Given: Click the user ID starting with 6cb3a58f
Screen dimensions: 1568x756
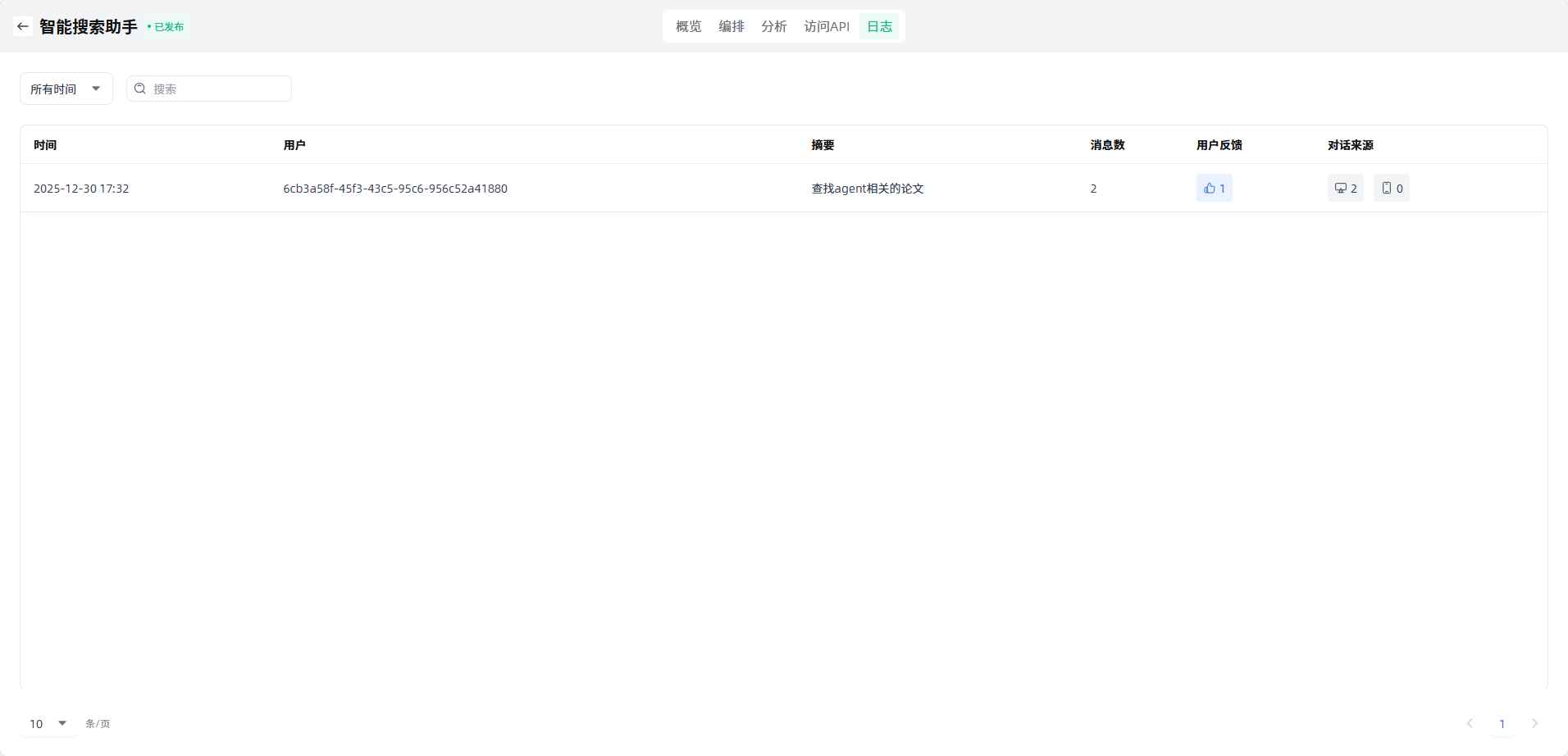Looking at the screenshot, I should point(394,189).
